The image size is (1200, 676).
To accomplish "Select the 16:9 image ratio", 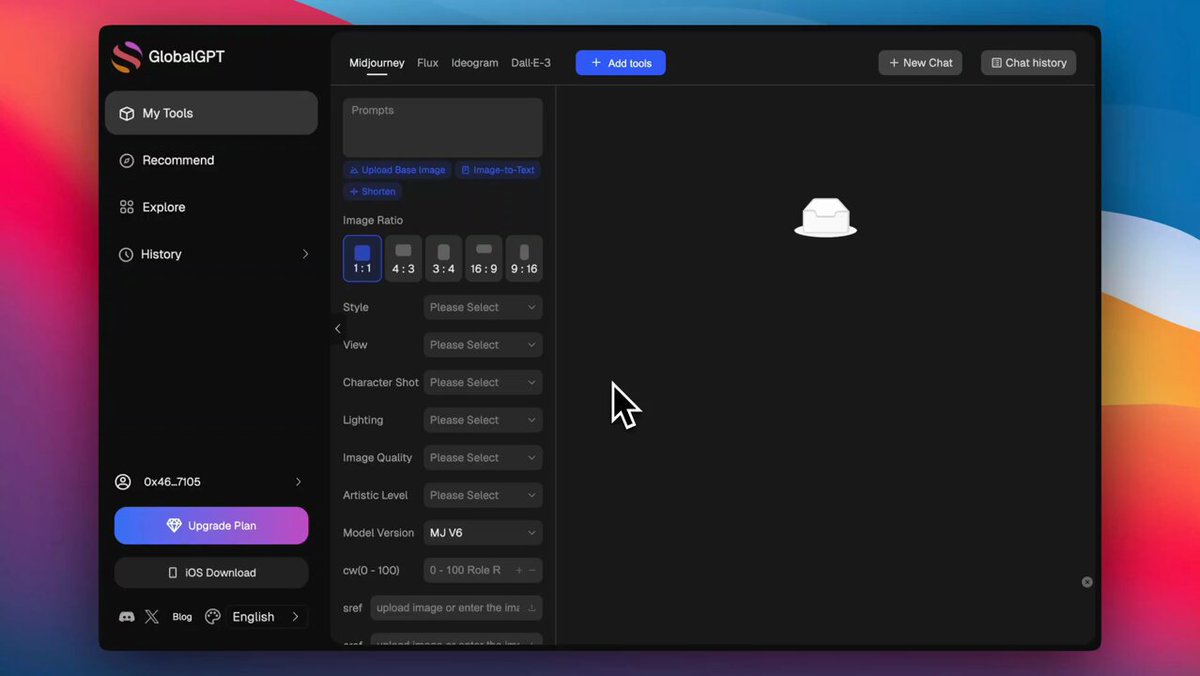I will [x=484, y=258].
